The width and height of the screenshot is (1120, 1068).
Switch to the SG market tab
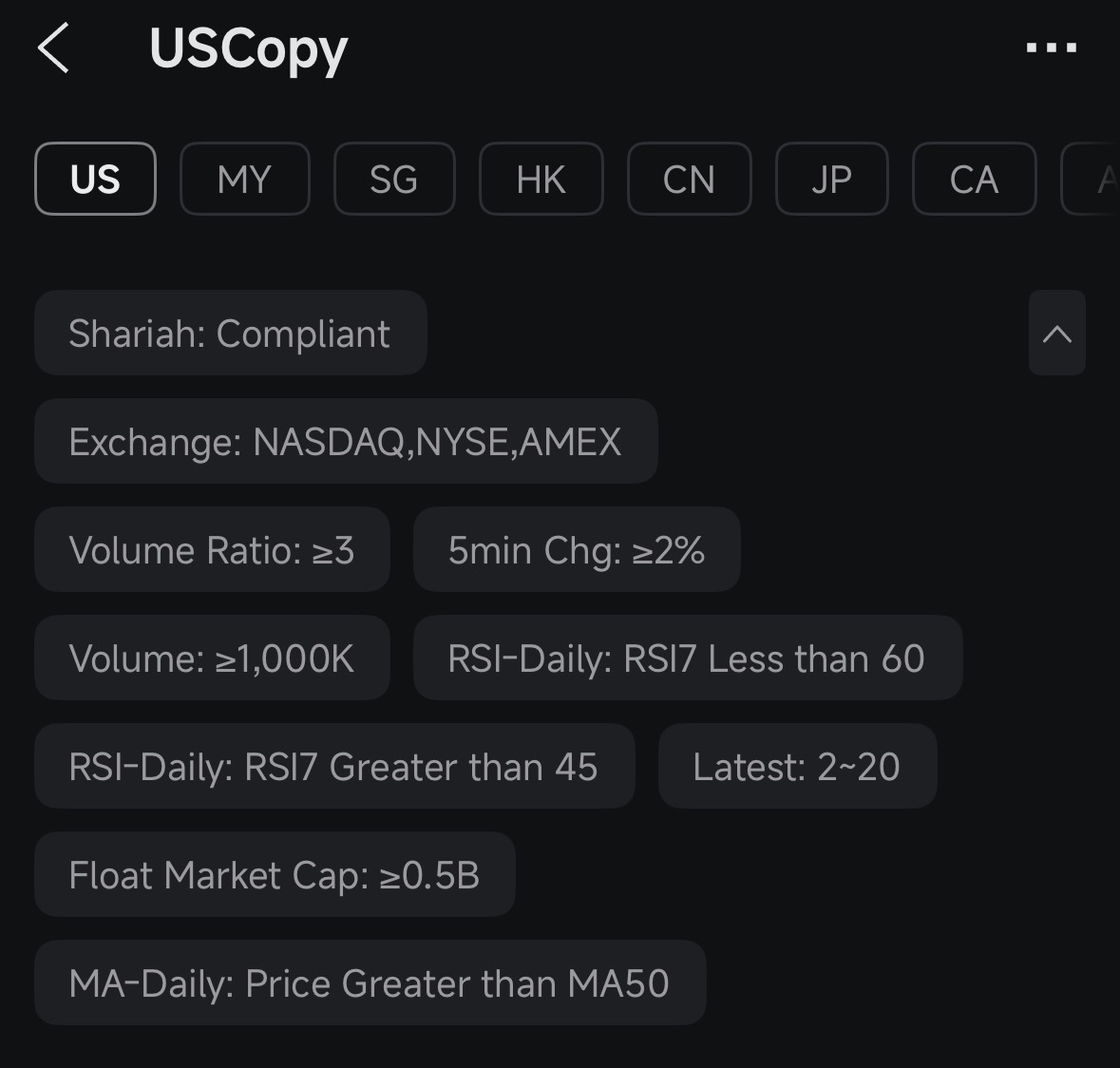click(x=393, y=179)
